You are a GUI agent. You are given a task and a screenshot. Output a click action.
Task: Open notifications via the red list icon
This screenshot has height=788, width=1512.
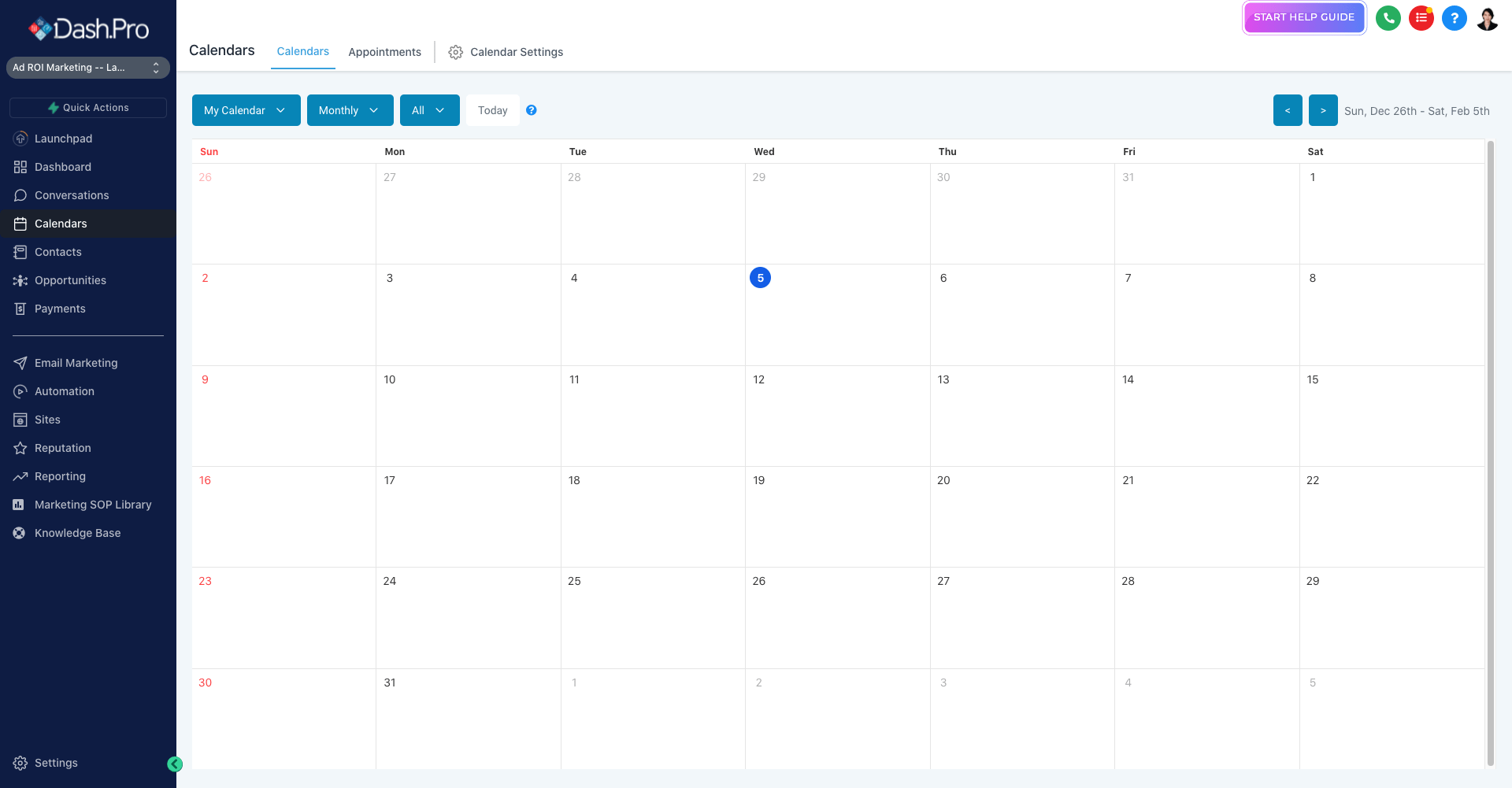coord(1421,17)
